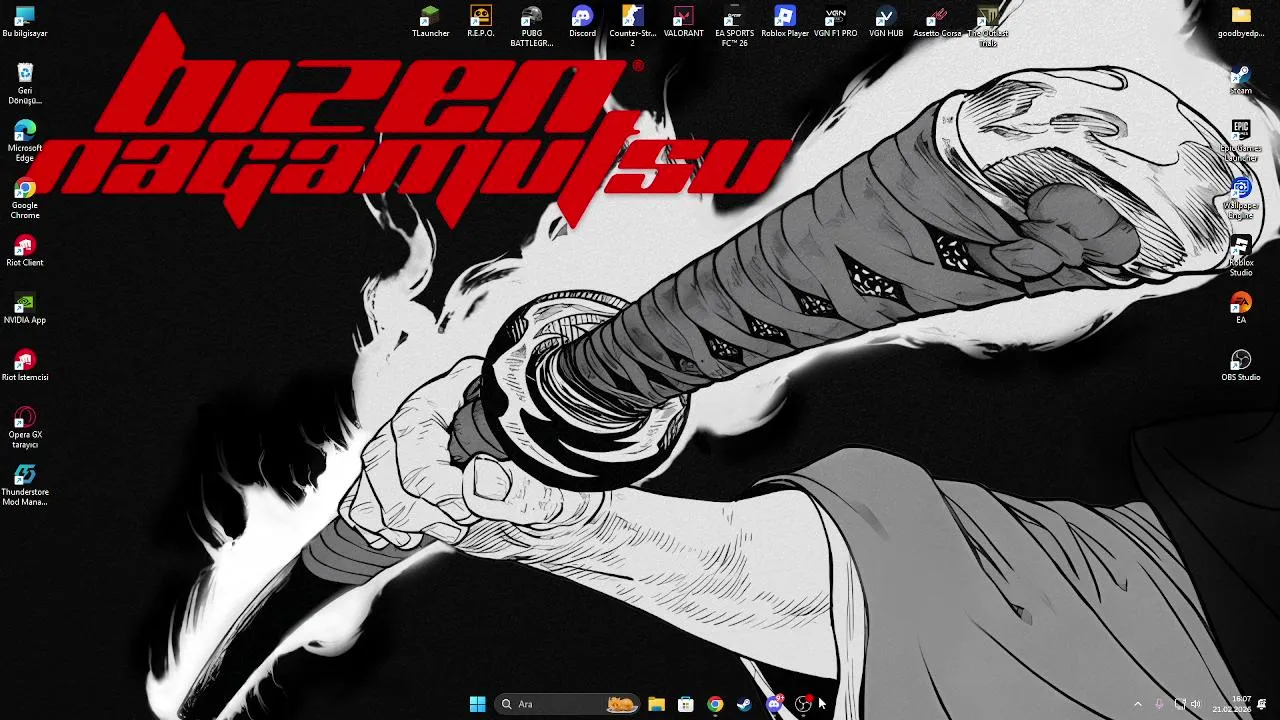
Task: Select the Roblox Player shortcut
Action: tap(785, 22)
